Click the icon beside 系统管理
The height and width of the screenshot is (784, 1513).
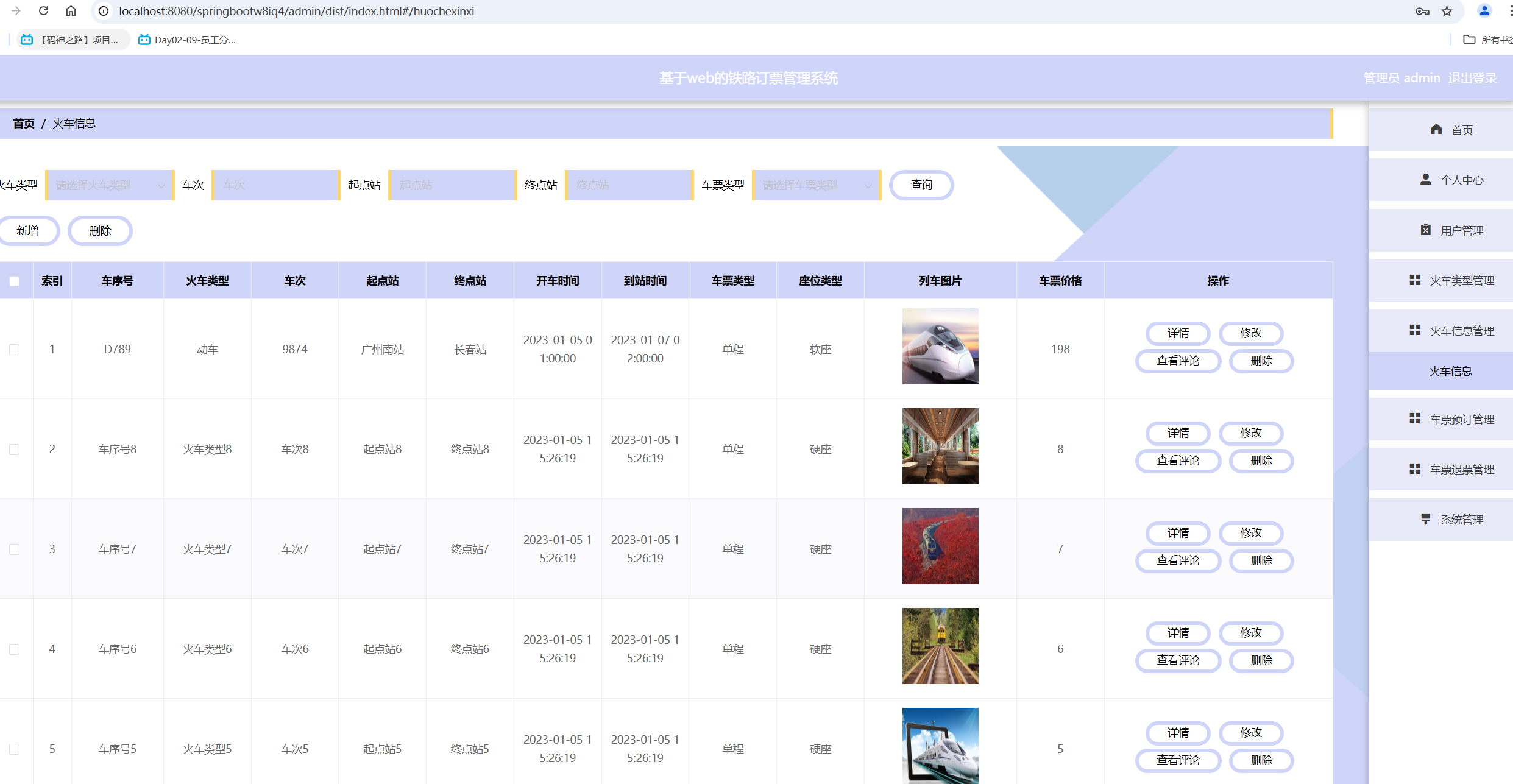click(x=1425, y=519)
